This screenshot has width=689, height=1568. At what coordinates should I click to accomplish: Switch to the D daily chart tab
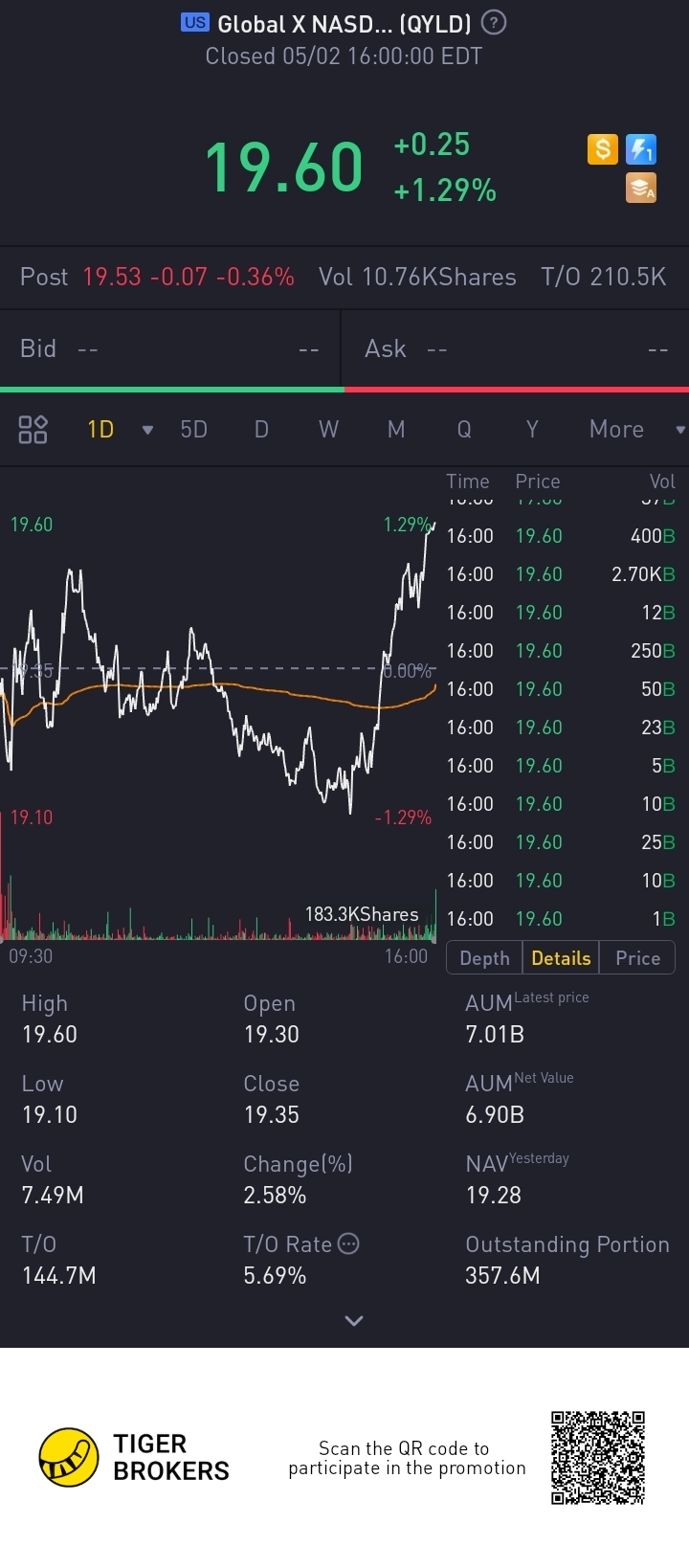pos(261,429)
